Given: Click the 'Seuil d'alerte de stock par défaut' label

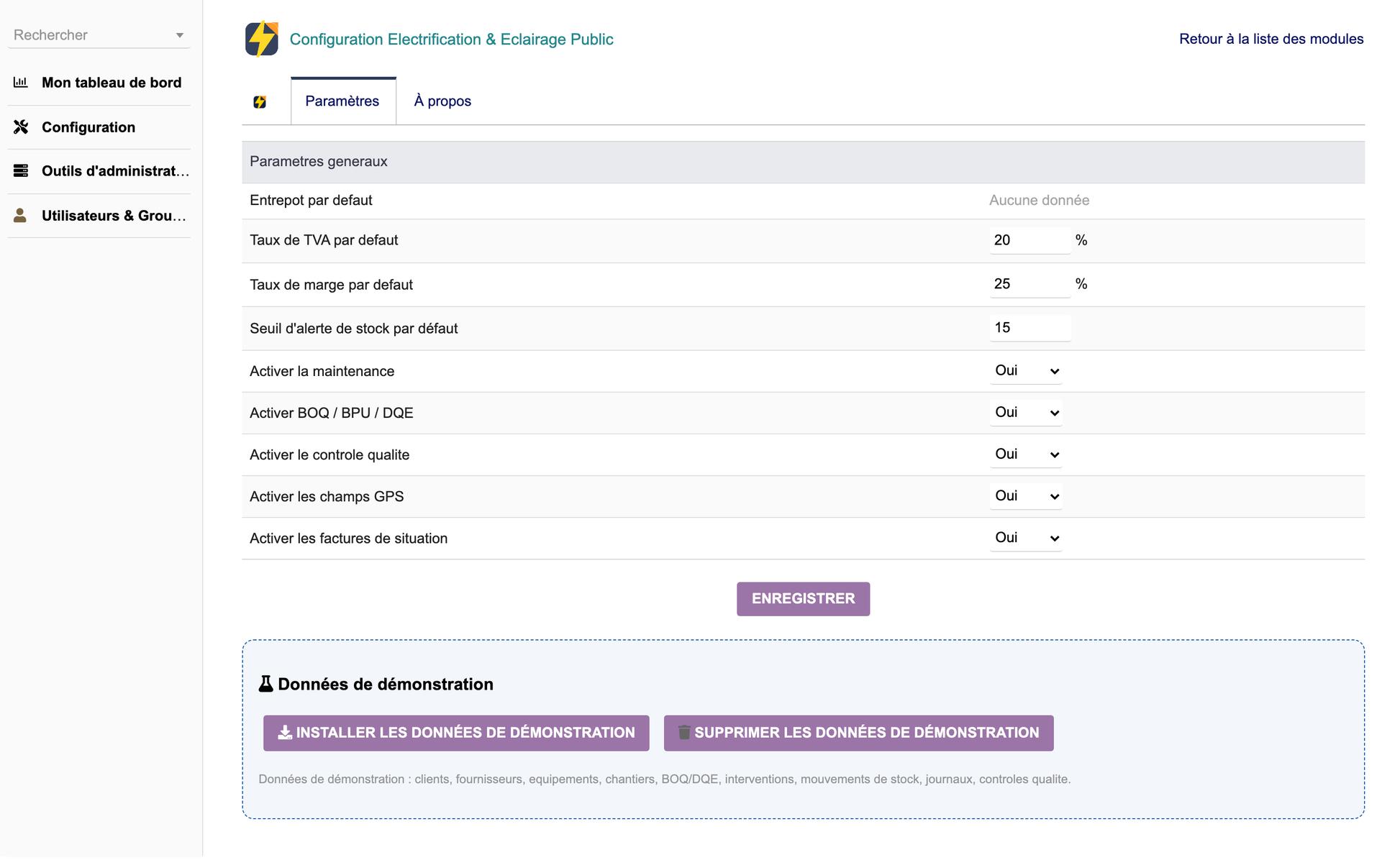Looking at the screenshot, I should 353,329.
